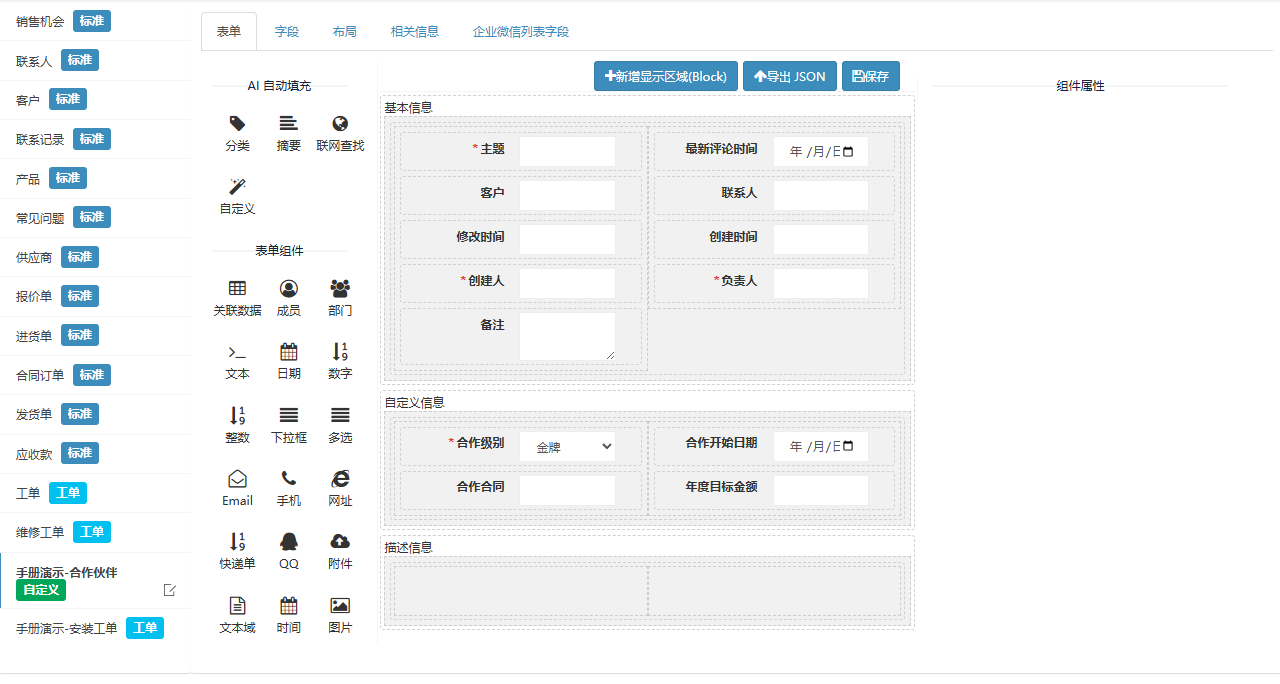Viewport: 1280px width, 684px height.
Task: Select the 数字 sort-number component
Action: point(340,361)
